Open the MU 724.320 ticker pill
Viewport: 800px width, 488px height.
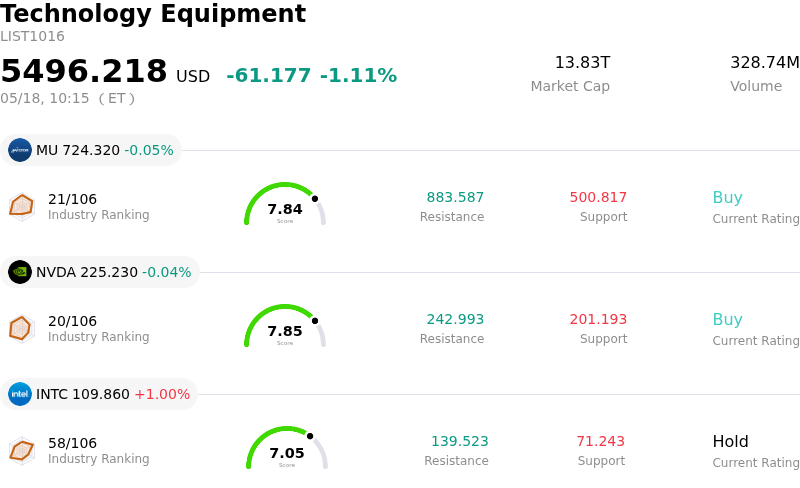91,150
